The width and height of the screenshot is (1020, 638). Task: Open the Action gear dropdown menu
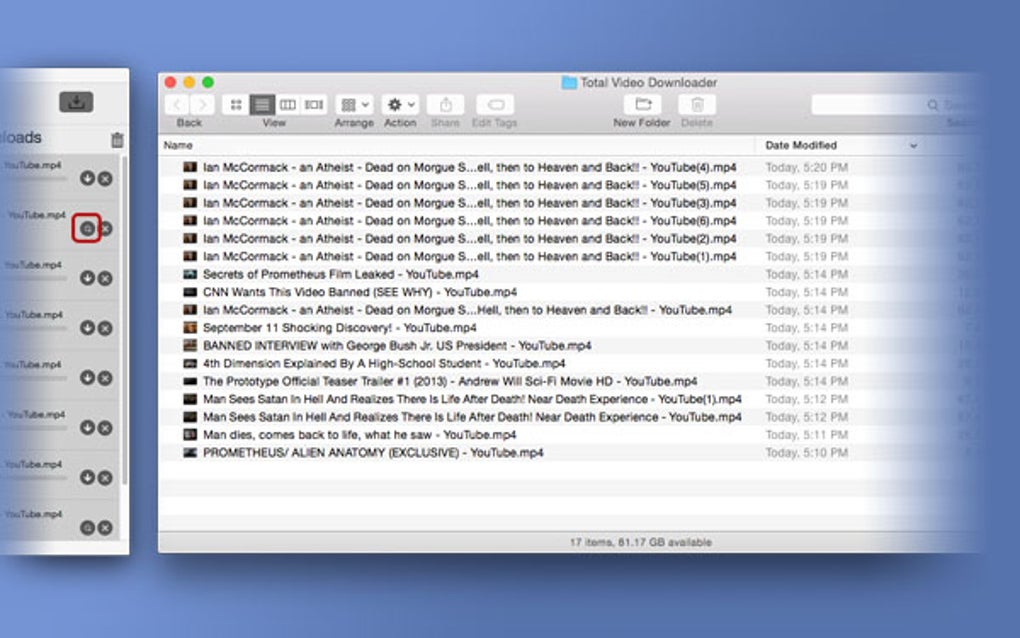(400, 105)
